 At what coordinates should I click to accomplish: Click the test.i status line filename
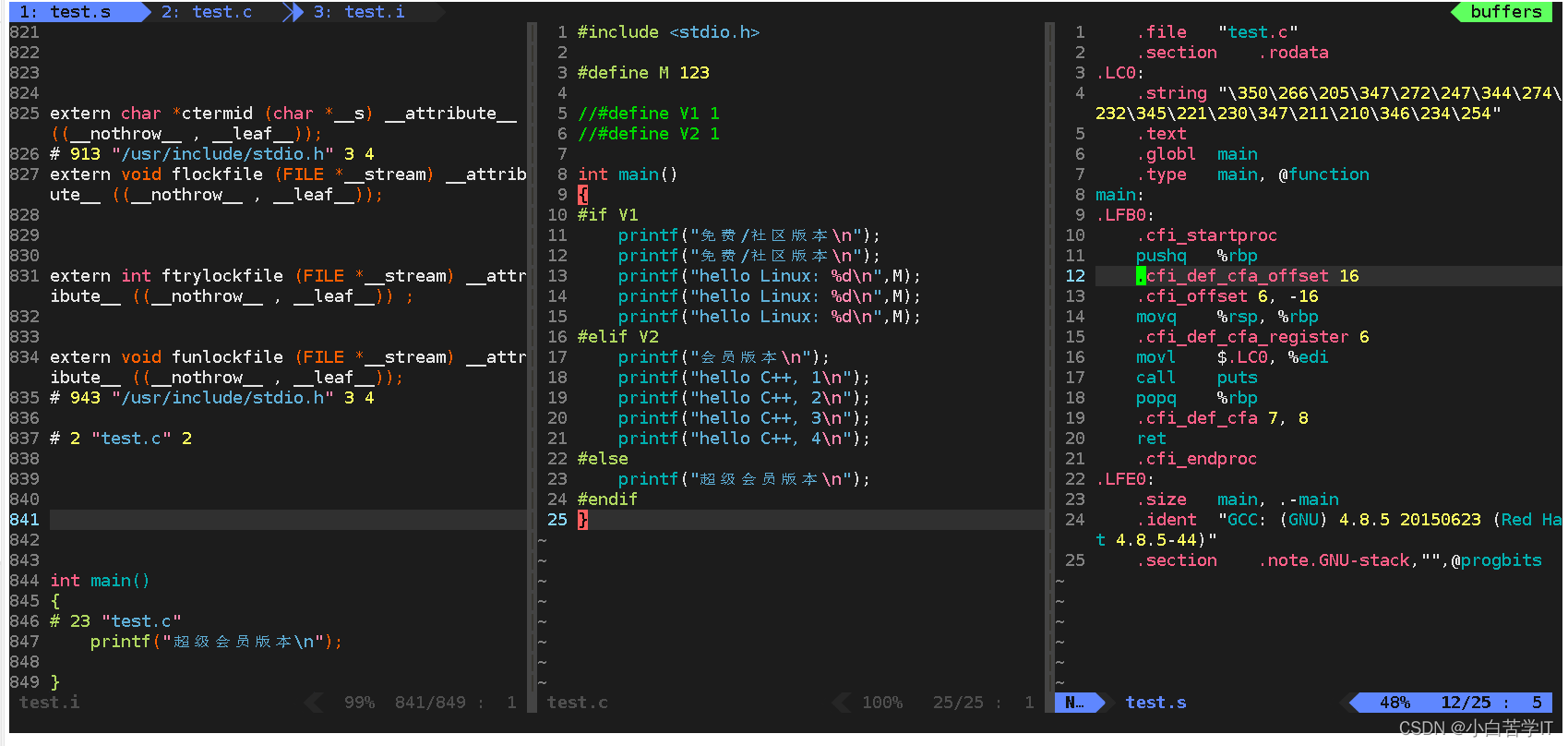click(x=50, y=703)
